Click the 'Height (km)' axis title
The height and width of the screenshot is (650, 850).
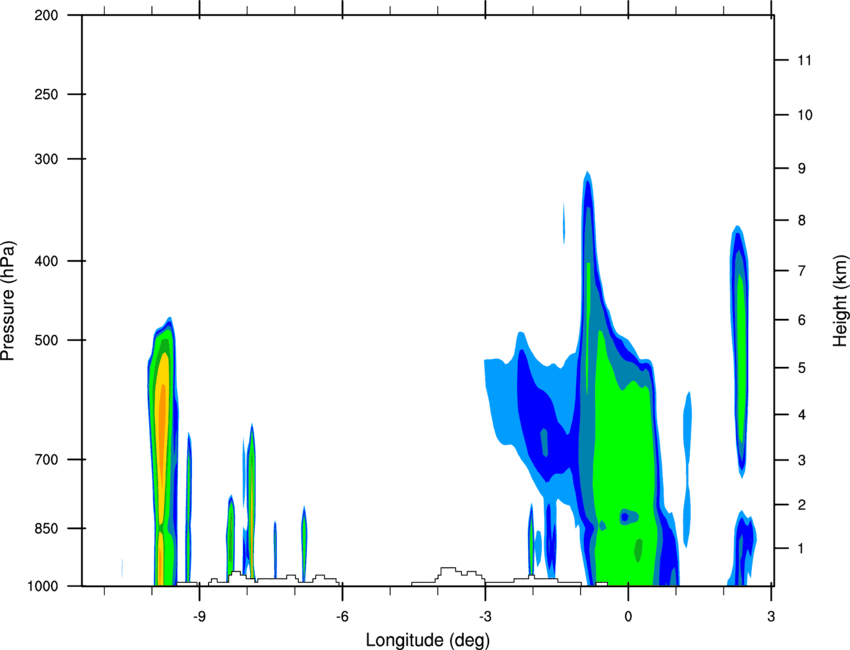(840, 300)
